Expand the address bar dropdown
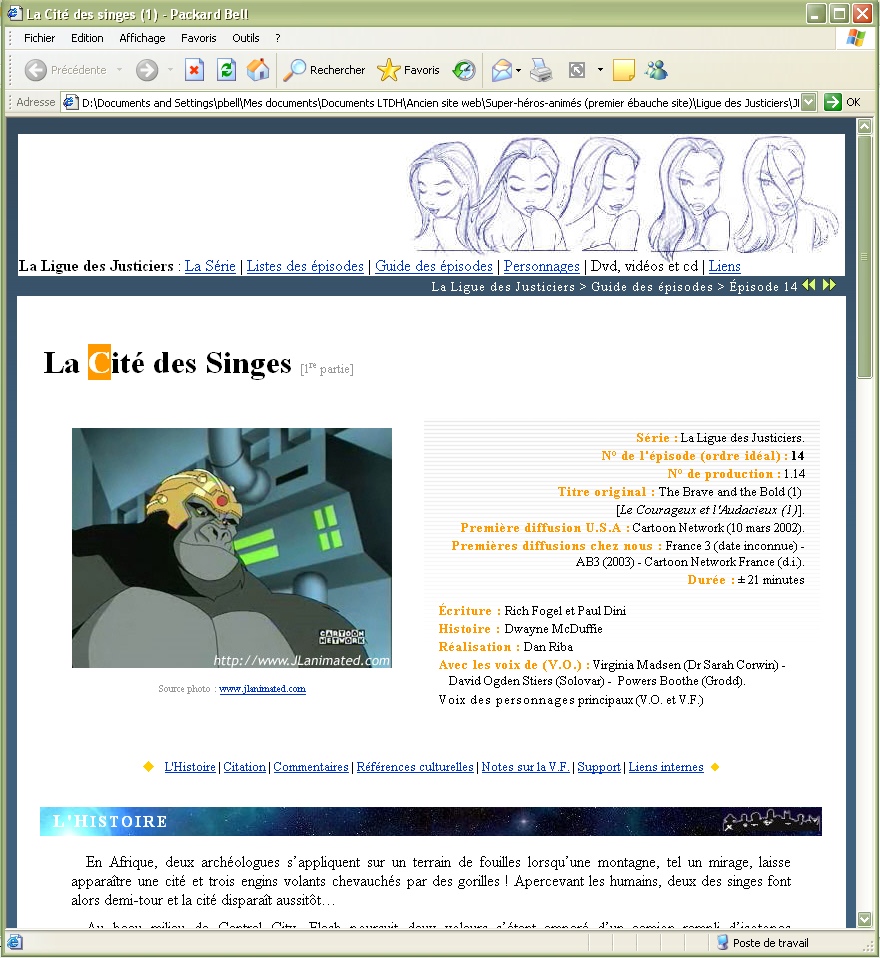This screenshot has width=880, height=958. click(808, 102)
